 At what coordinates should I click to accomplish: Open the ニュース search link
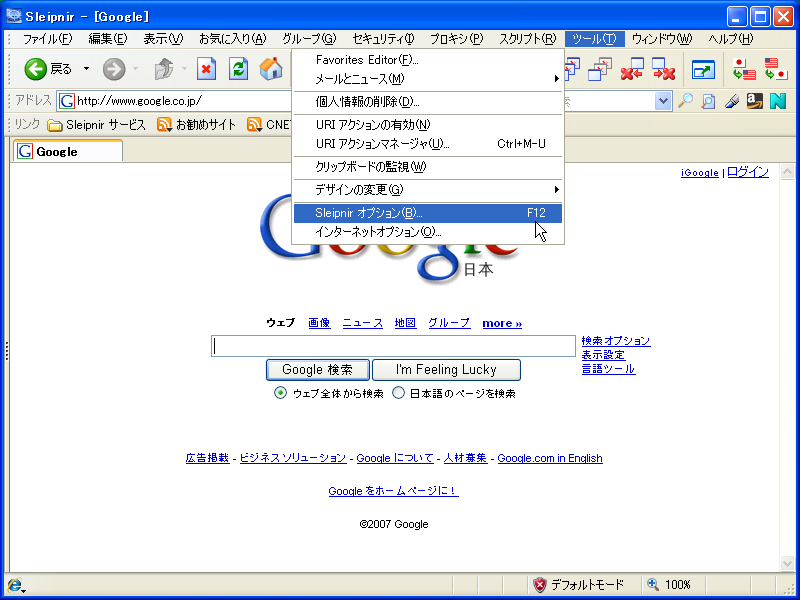[362, 323]
